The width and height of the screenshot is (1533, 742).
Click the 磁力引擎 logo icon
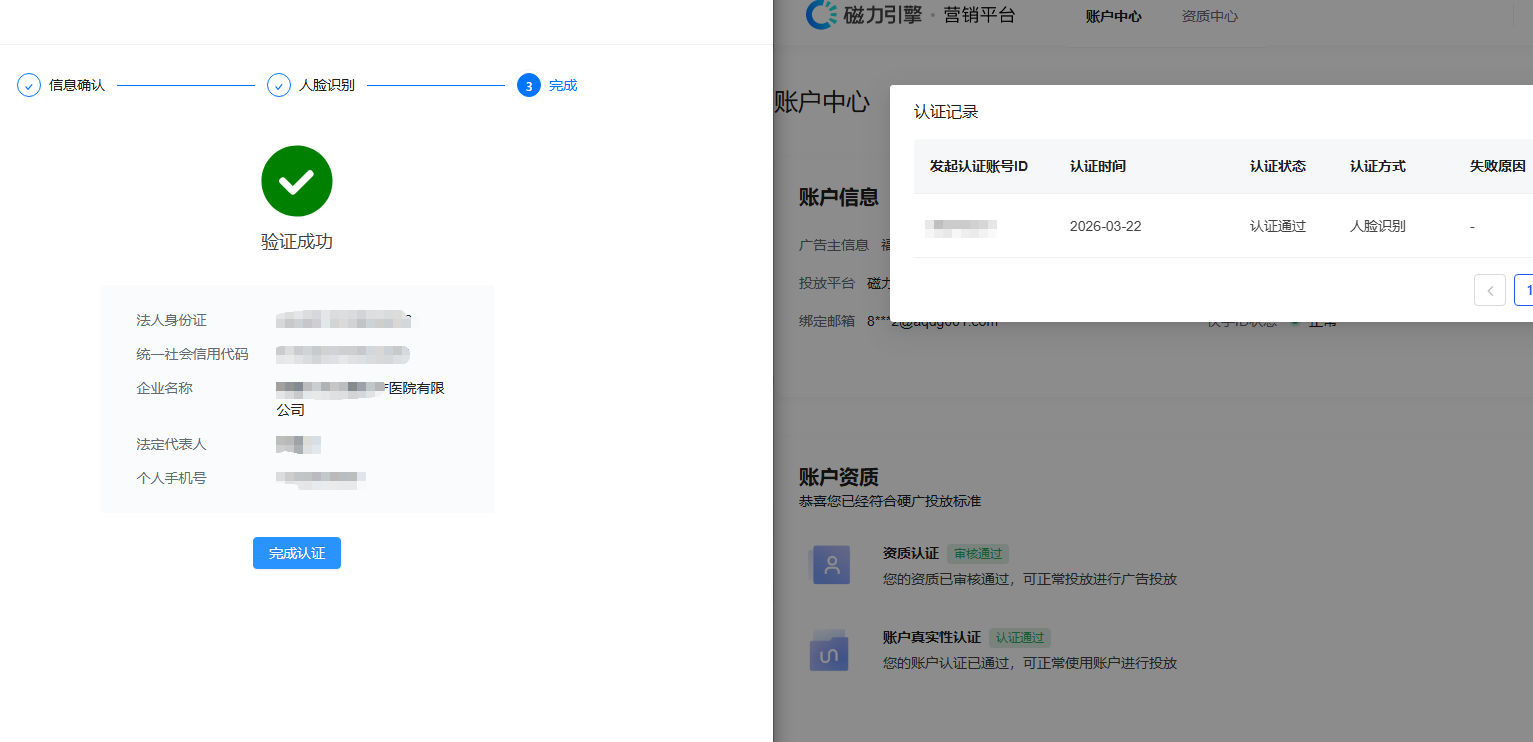click(x=822, y=15)
